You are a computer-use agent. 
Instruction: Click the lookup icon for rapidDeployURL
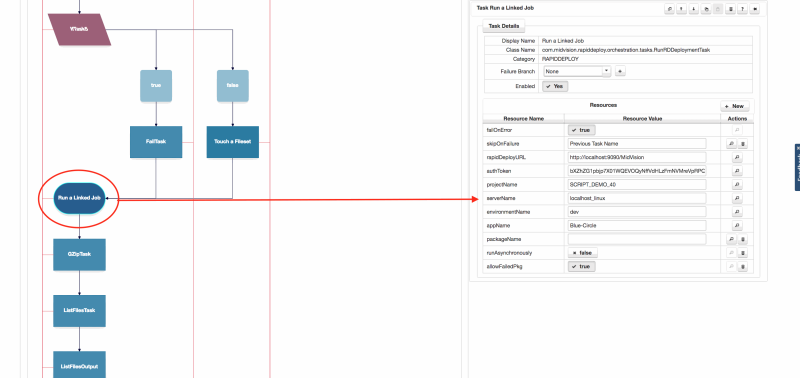(737, 158)
